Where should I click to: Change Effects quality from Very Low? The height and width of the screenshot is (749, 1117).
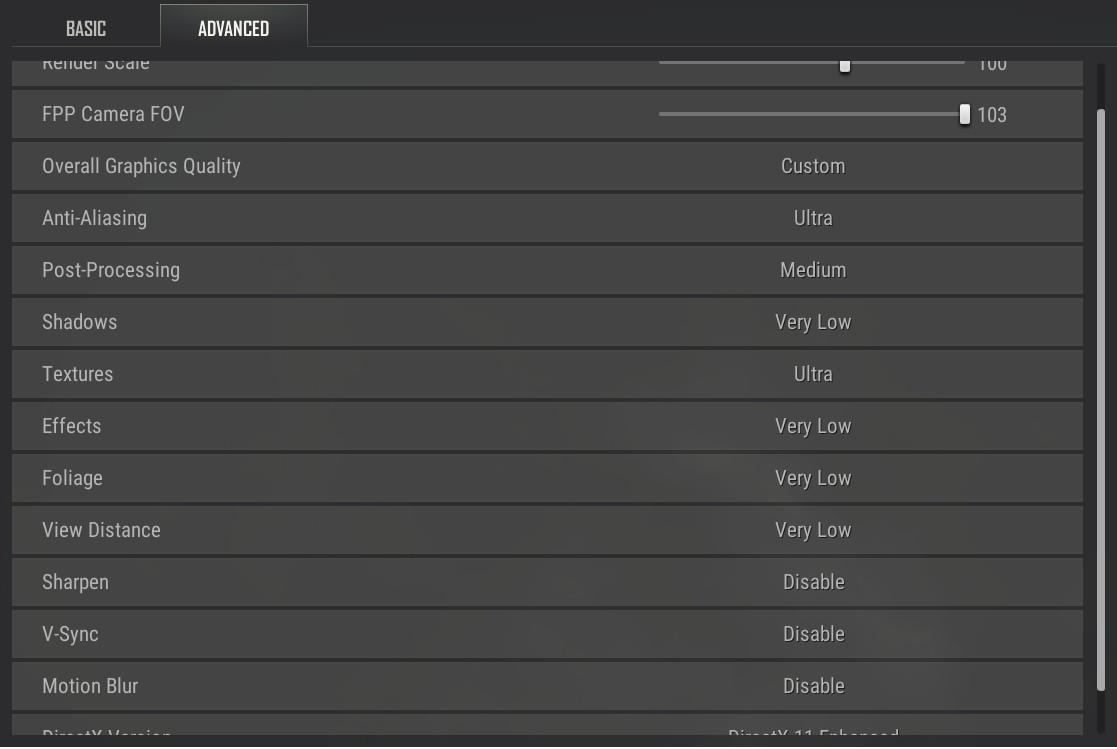(812, 426)
